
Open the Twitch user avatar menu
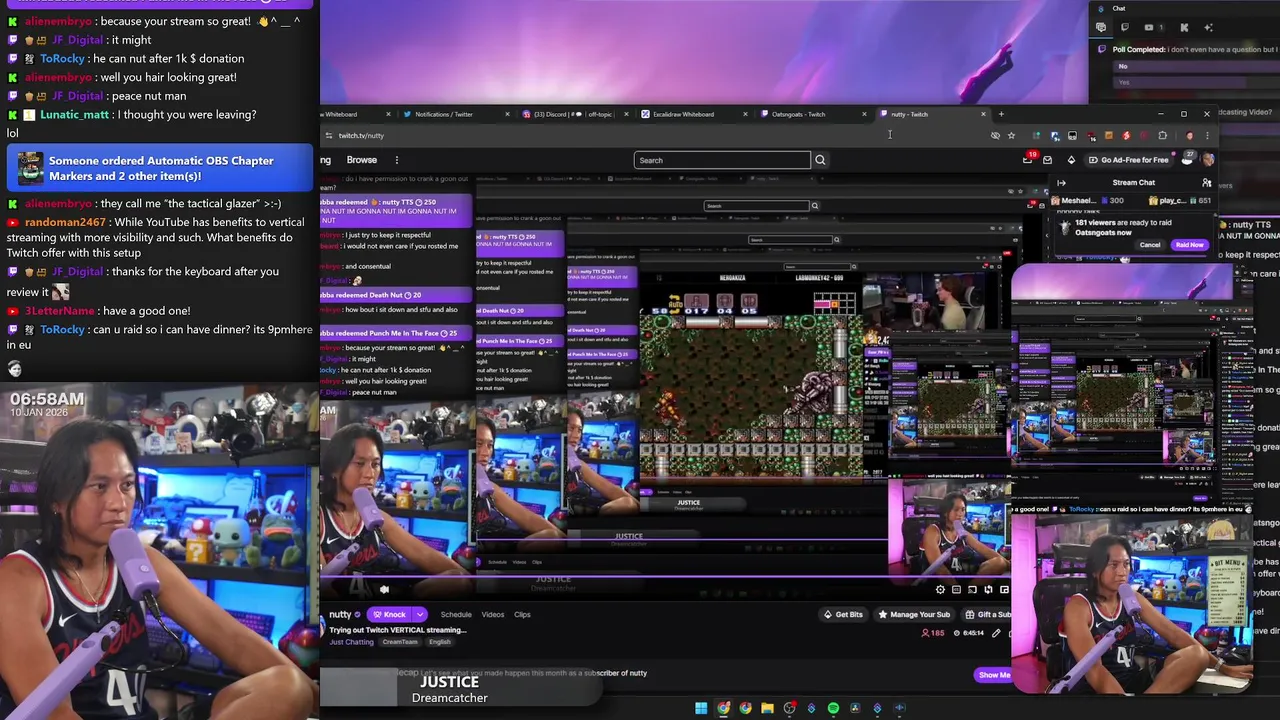1207,160
